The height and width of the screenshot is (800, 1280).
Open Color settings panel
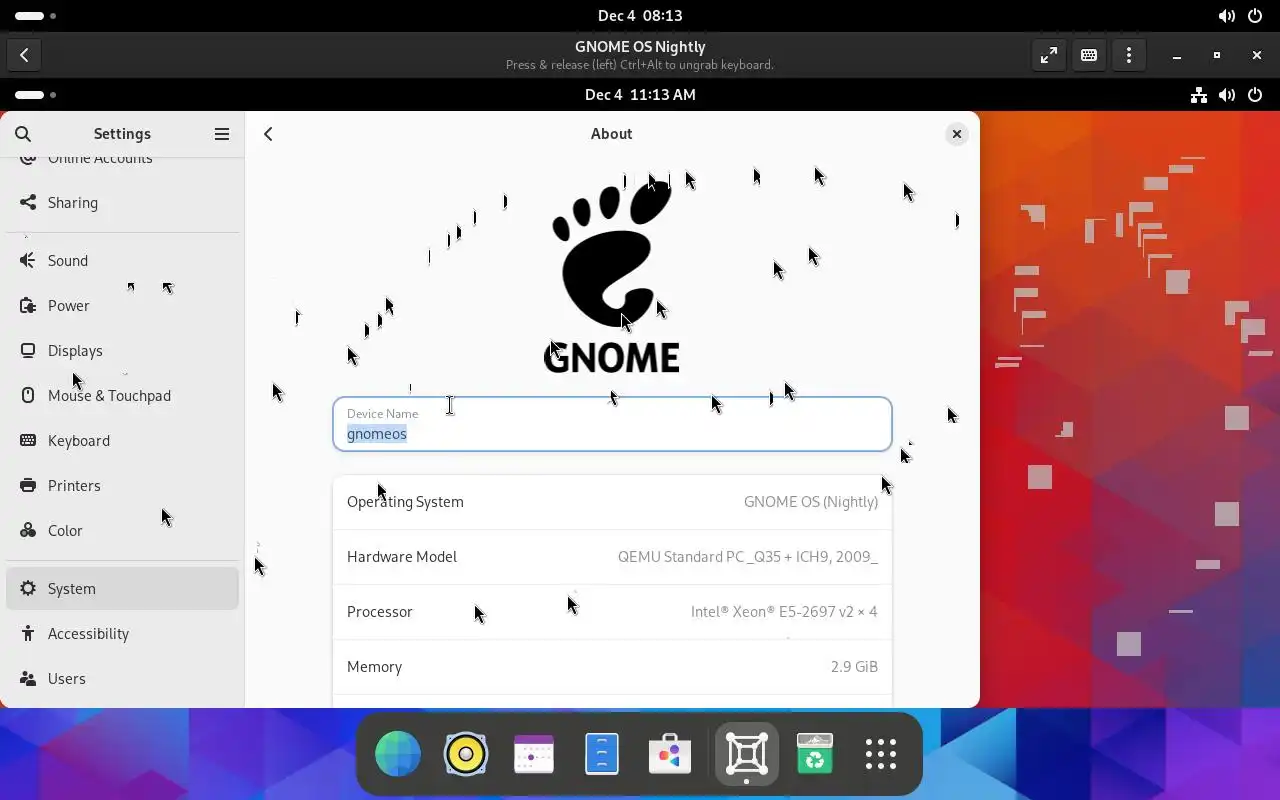(122, 530)
